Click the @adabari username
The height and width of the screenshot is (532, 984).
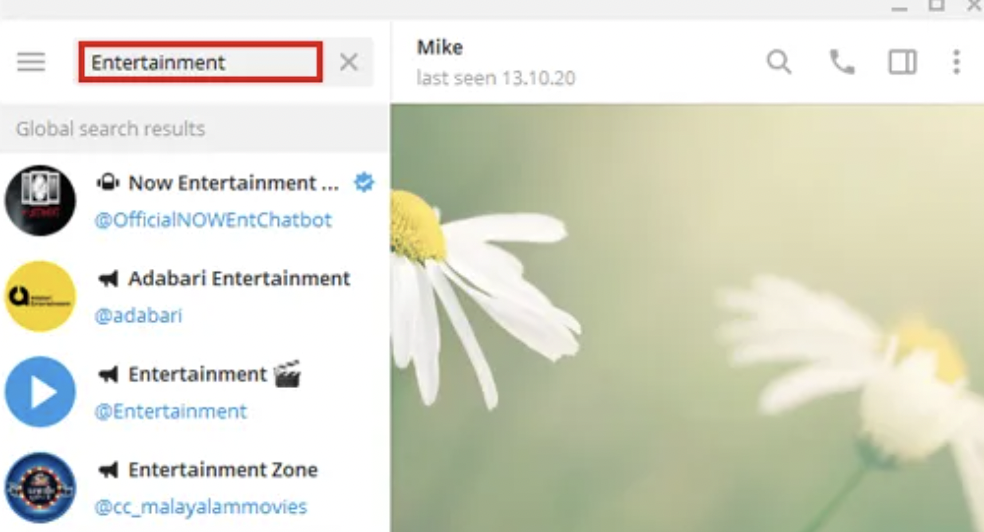pos(138,316)
